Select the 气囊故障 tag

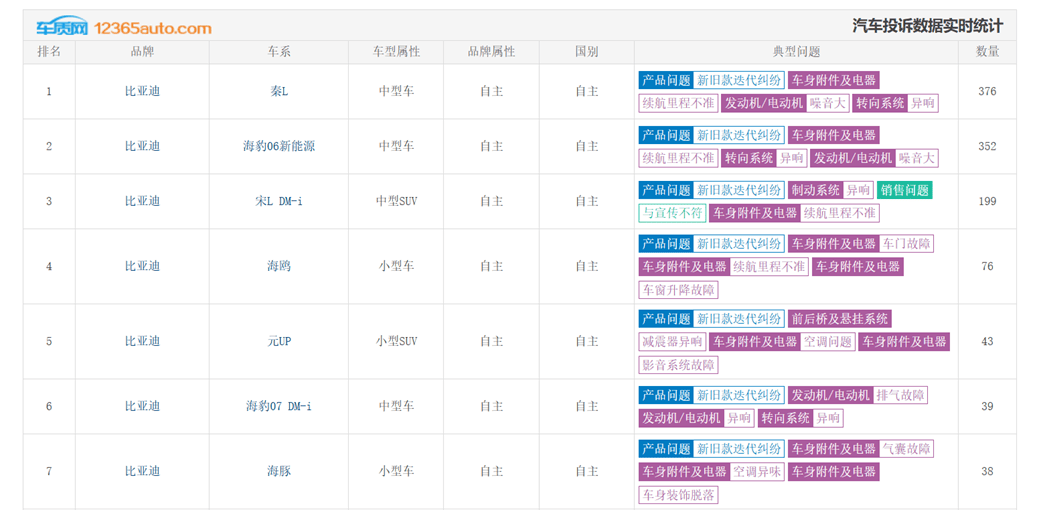(x=907, y=449)
